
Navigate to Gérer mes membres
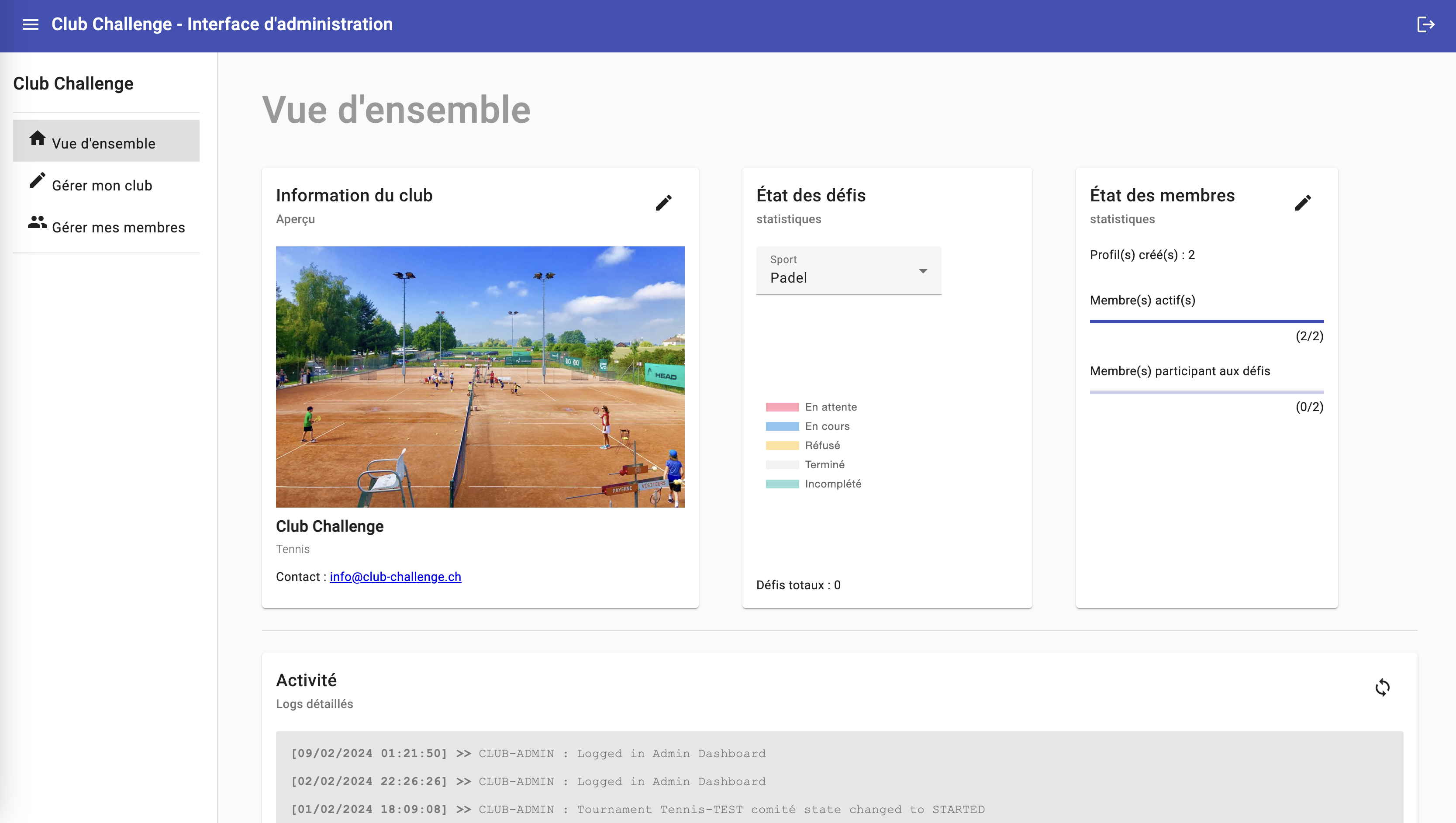(118, 227)
